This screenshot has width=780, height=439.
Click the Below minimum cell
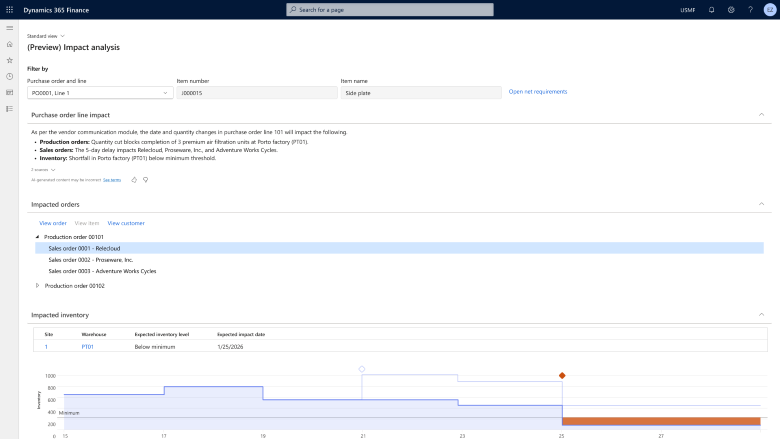(155, 347)
